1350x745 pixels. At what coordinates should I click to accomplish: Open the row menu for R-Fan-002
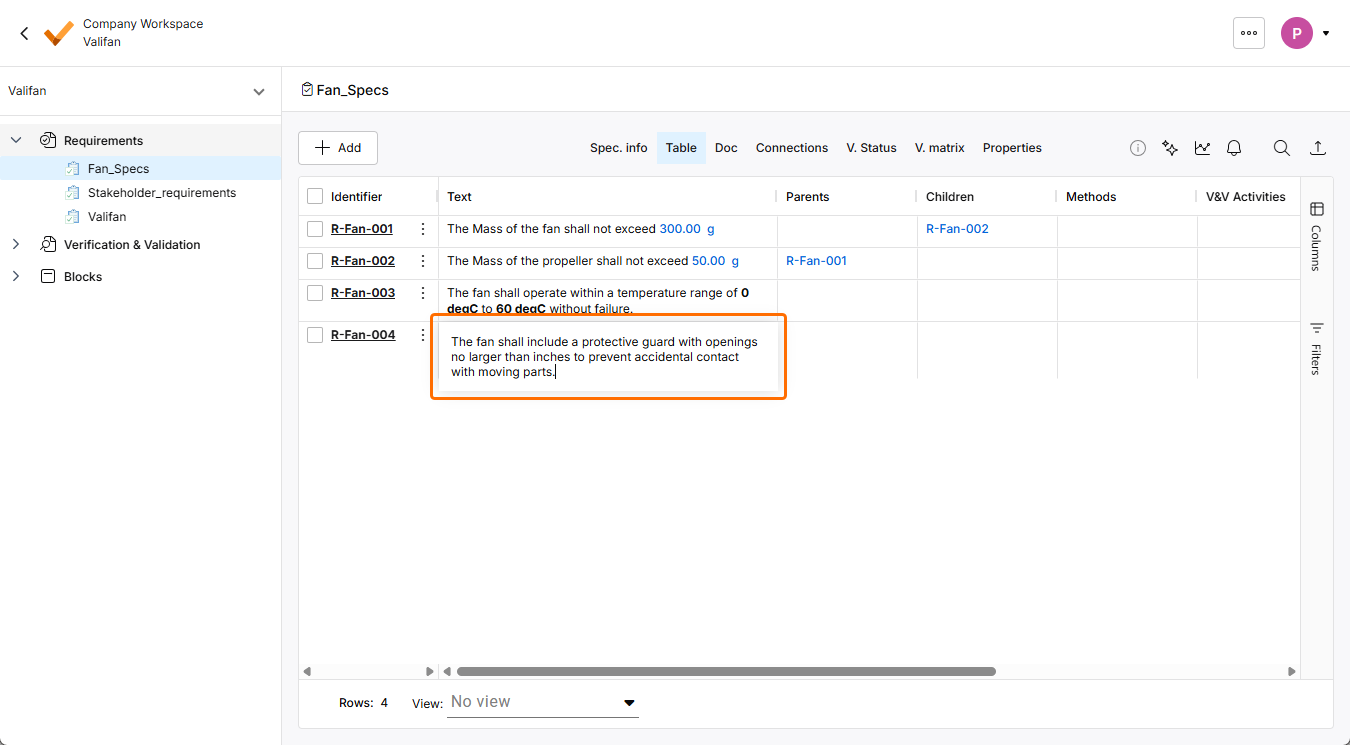pos(423,261)
